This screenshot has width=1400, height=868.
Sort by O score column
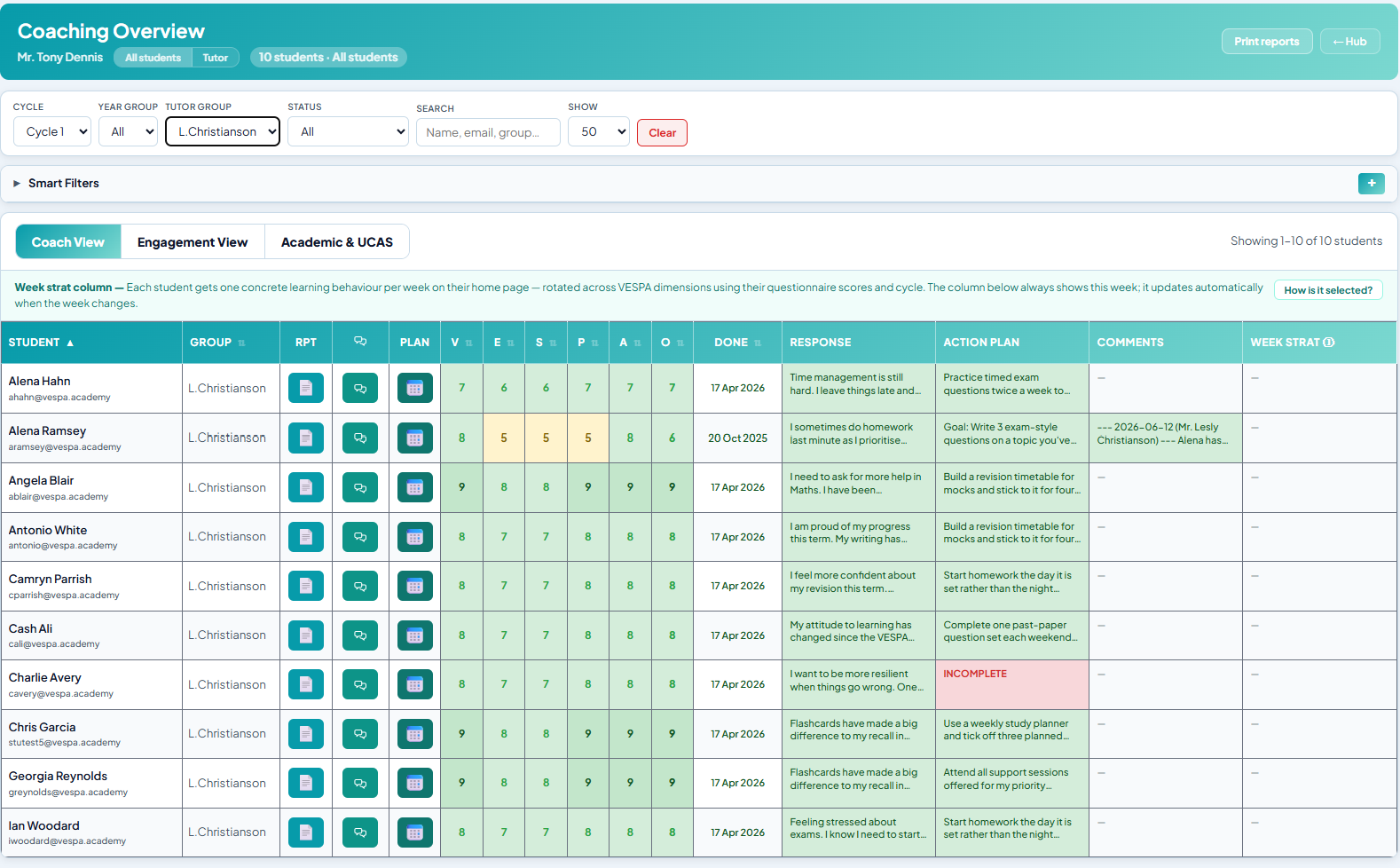coord(672,343)
